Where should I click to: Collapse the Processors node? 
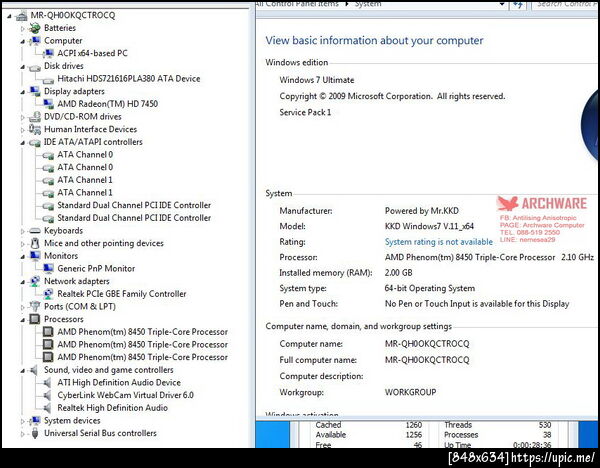(x=23, y=320)
